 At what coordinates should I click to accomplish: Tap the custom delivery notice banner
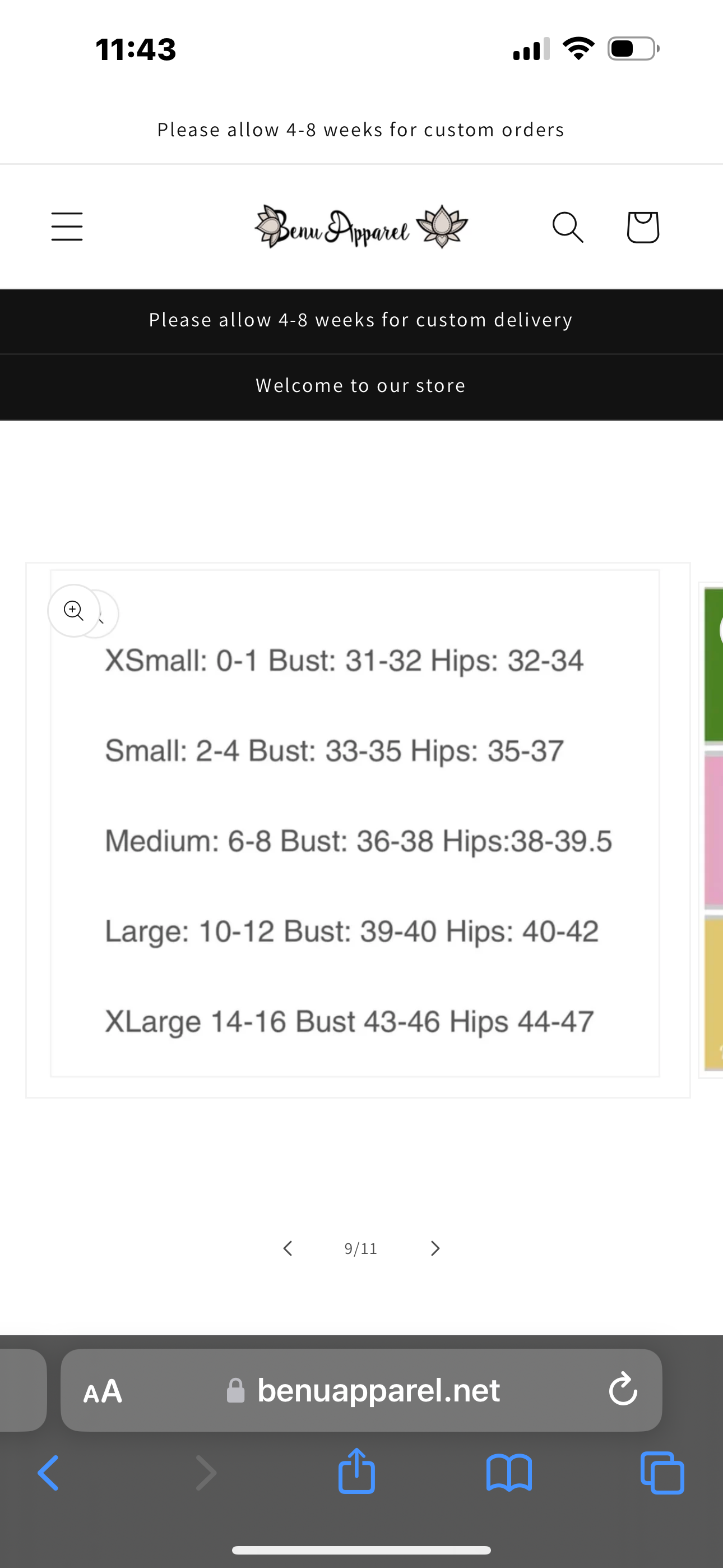tap(361, 320)
